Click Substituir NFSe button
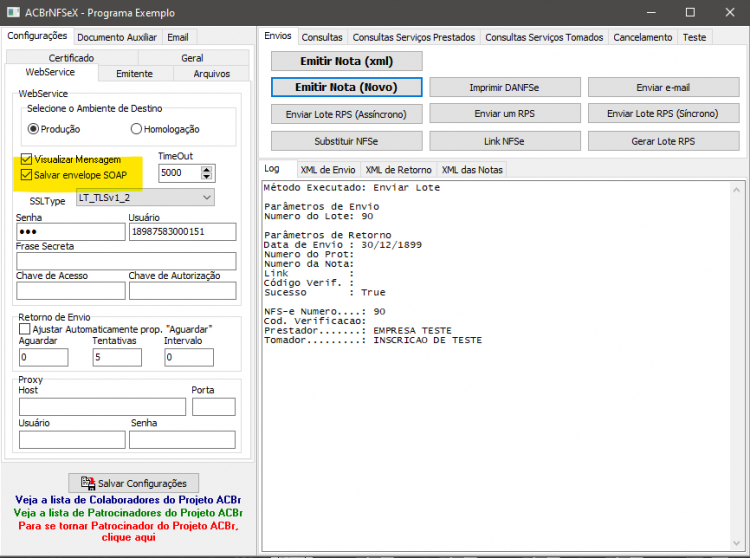Viewport: 750px width, 558px height. click(x=346, y=142)
